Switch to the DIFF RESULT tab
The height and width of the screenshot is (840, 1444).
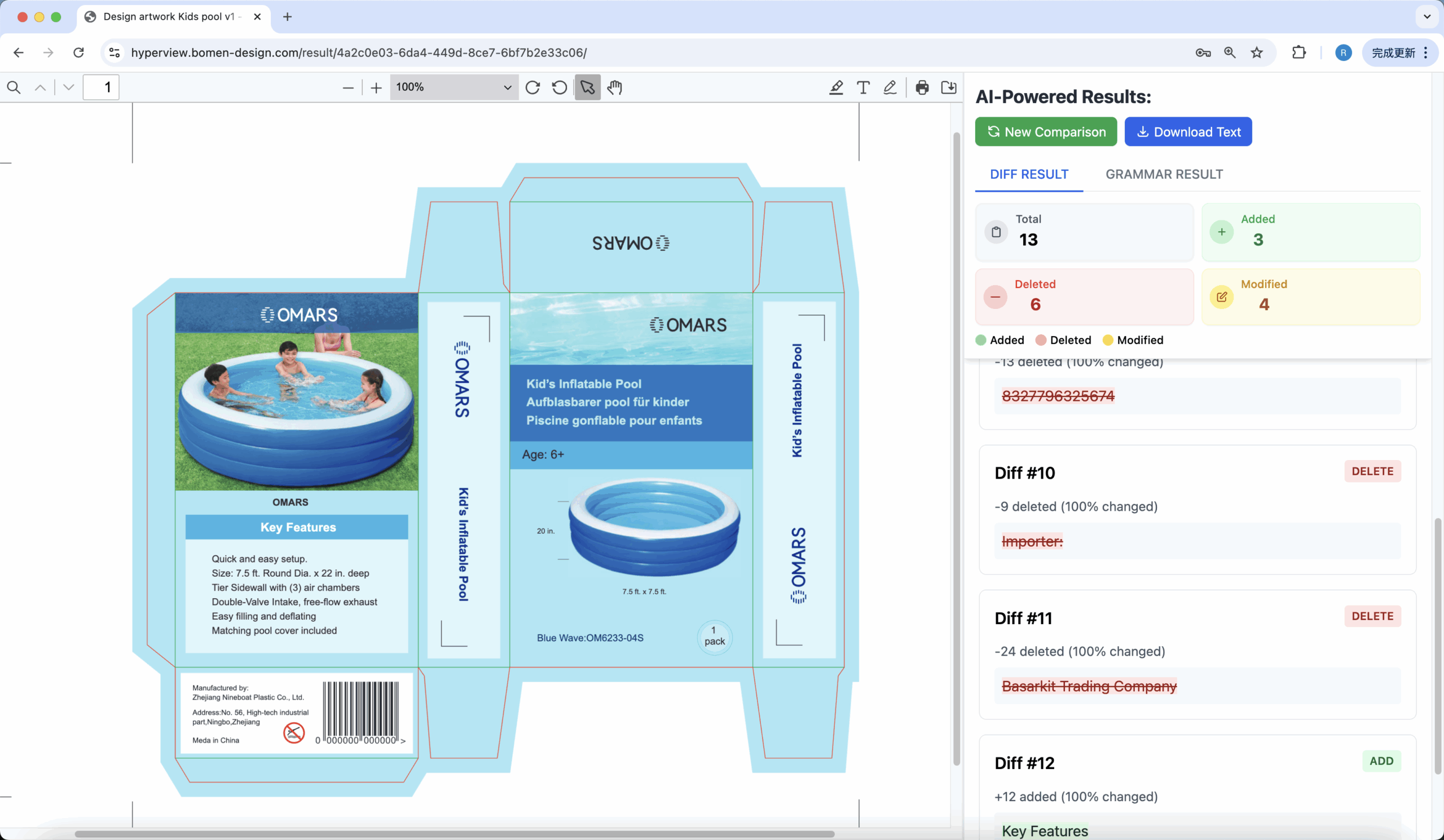(x=1028, y=174)
